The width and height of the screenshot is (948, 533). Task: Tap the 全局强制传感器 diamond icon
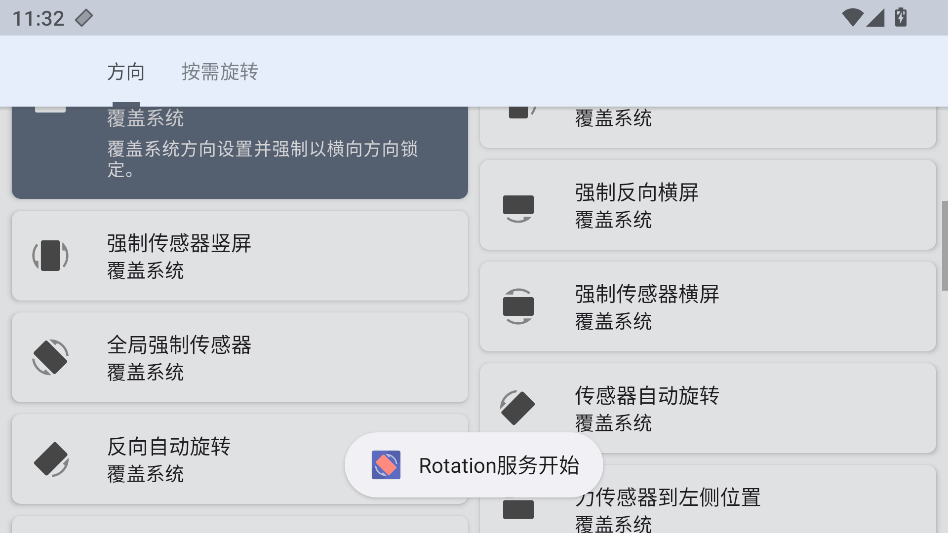tap(50, 357)
